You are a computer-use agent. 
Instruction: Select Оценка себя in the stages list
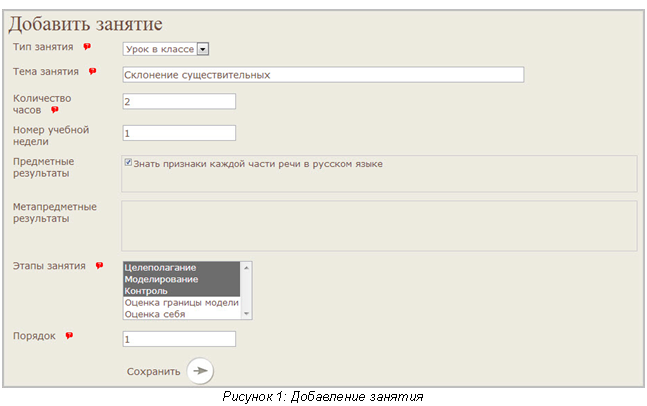click(182, 314)
